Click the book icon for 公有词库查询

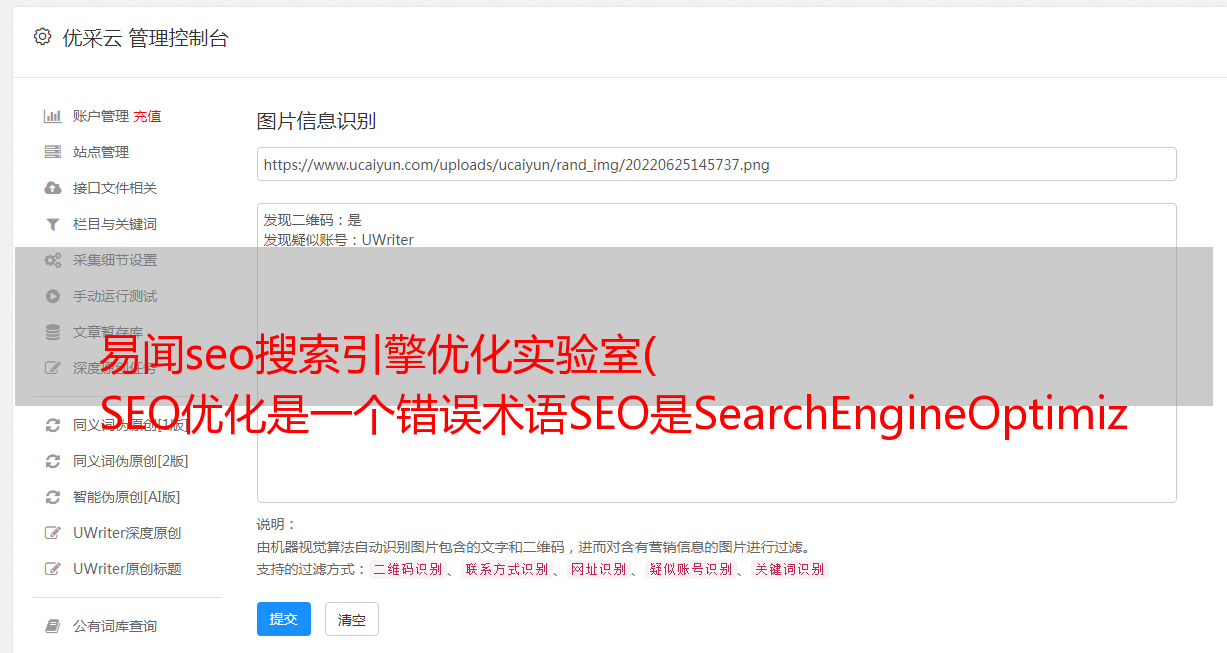click(53, 626)
